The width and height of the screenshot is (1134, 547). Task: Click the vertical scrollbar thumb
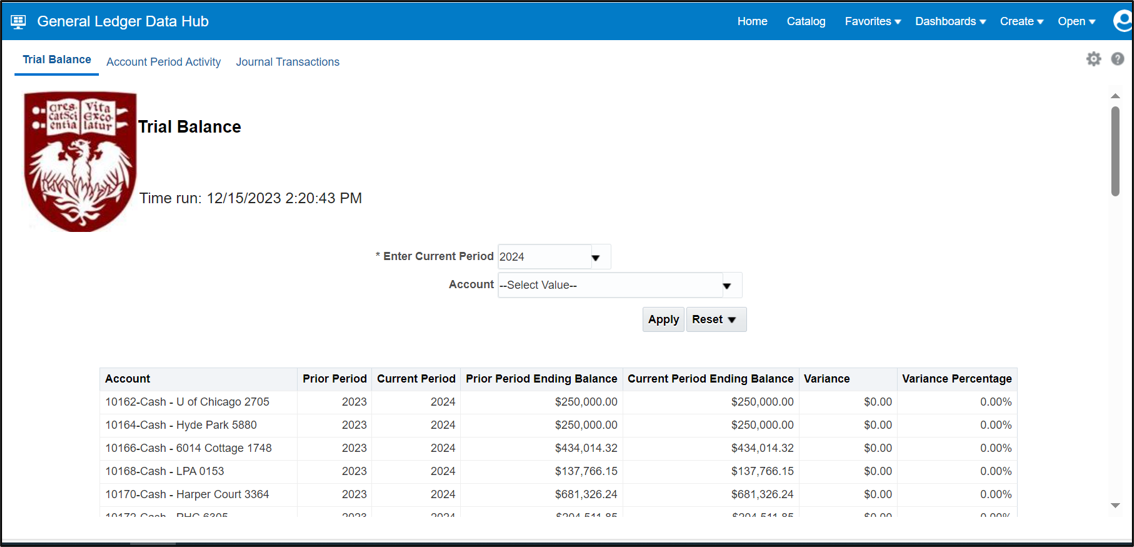point(1115,150)
